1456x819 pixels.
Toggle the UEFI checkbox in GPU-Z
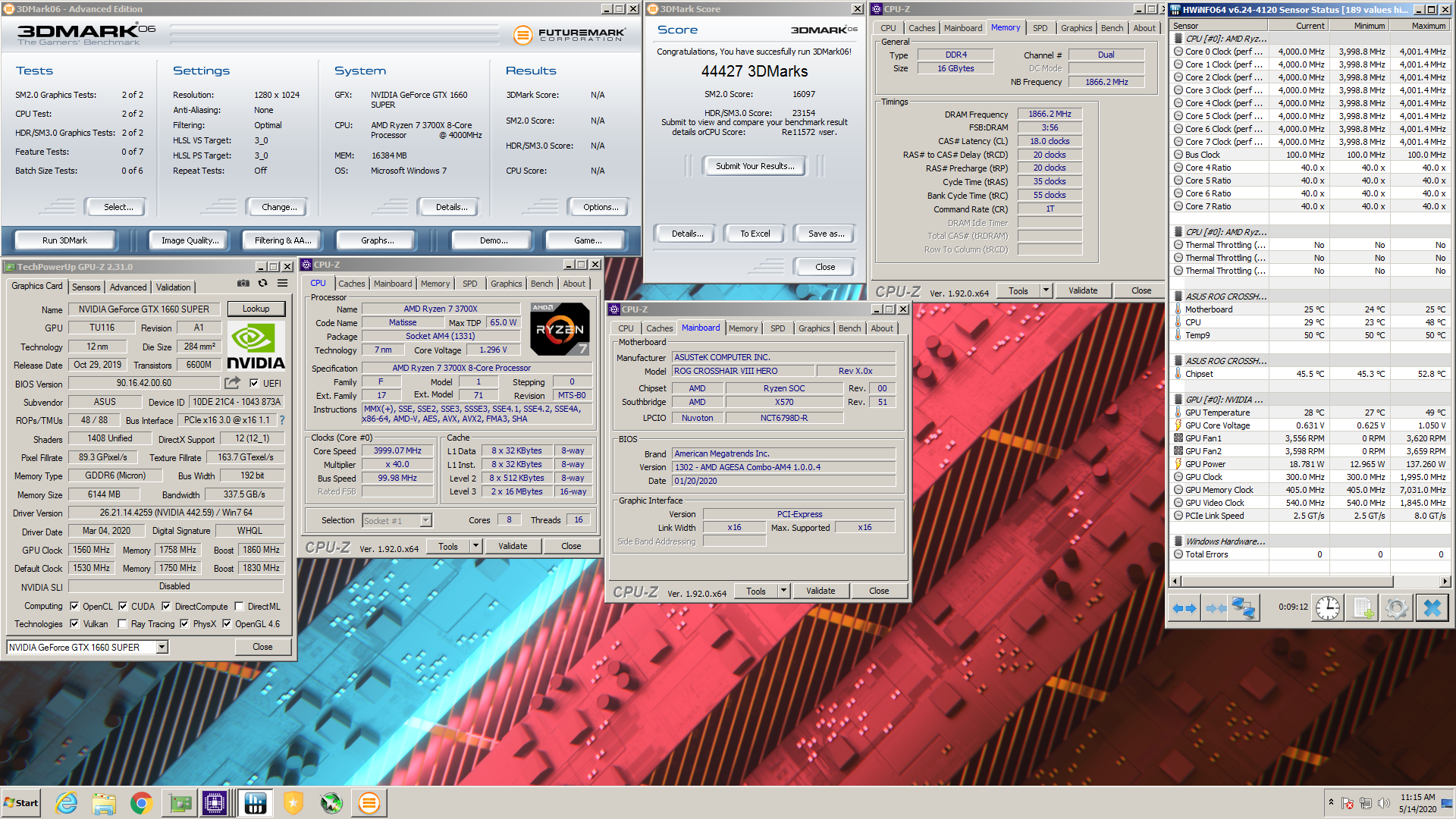pos(254,383)
